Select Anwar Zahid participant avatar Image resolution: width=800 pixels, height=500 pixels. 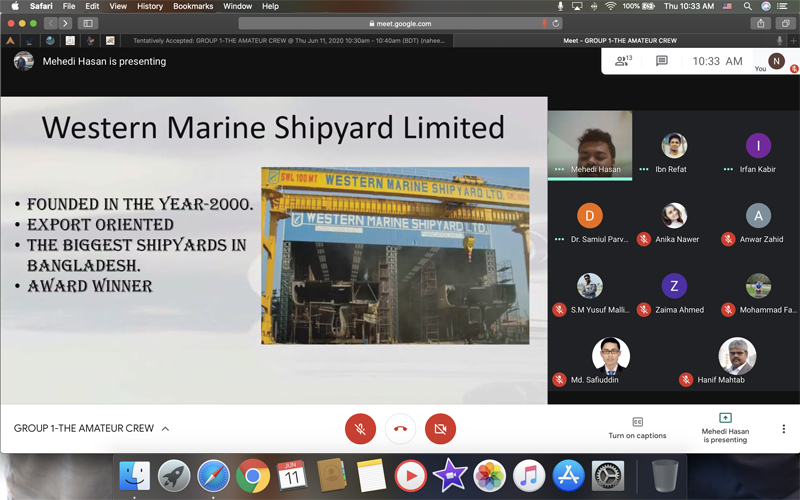point(758,216)
